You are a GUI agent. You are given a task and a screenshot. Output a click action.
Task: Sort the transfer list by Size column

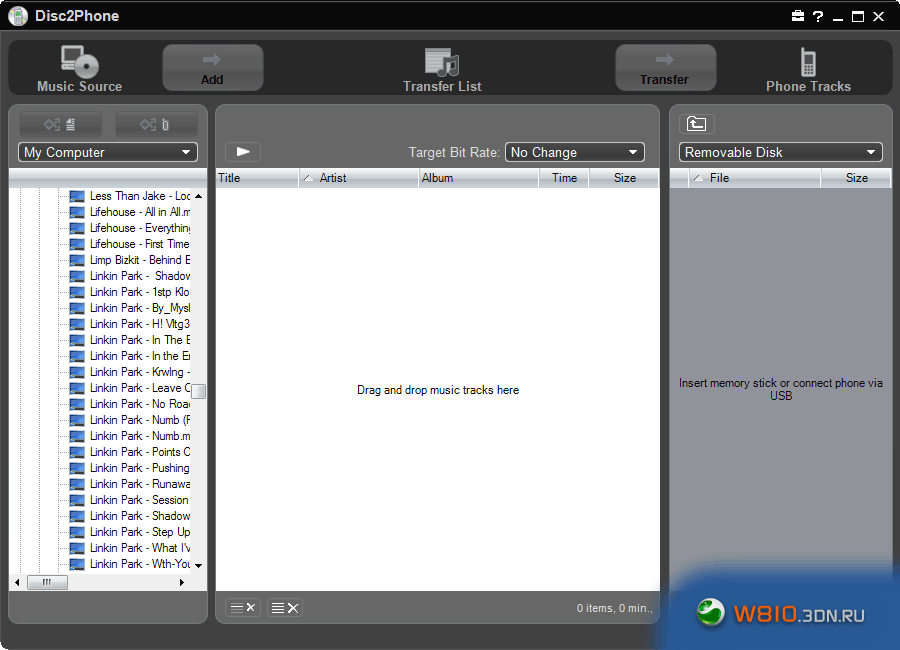pyautogui.click(x=624, y=178)
